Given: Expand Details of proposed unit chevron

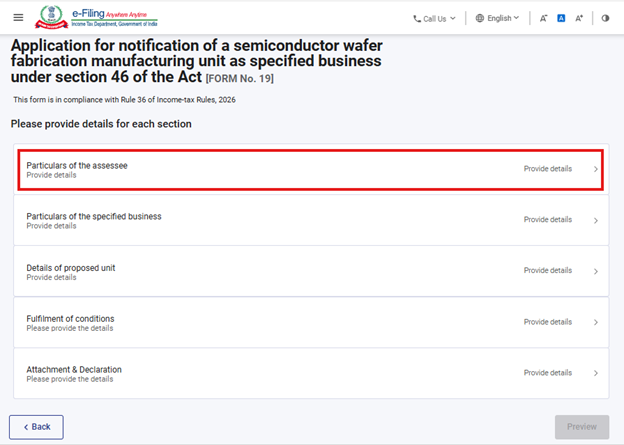Looking at the screenshot, I should pyautogui.click(x=596, y=271).
